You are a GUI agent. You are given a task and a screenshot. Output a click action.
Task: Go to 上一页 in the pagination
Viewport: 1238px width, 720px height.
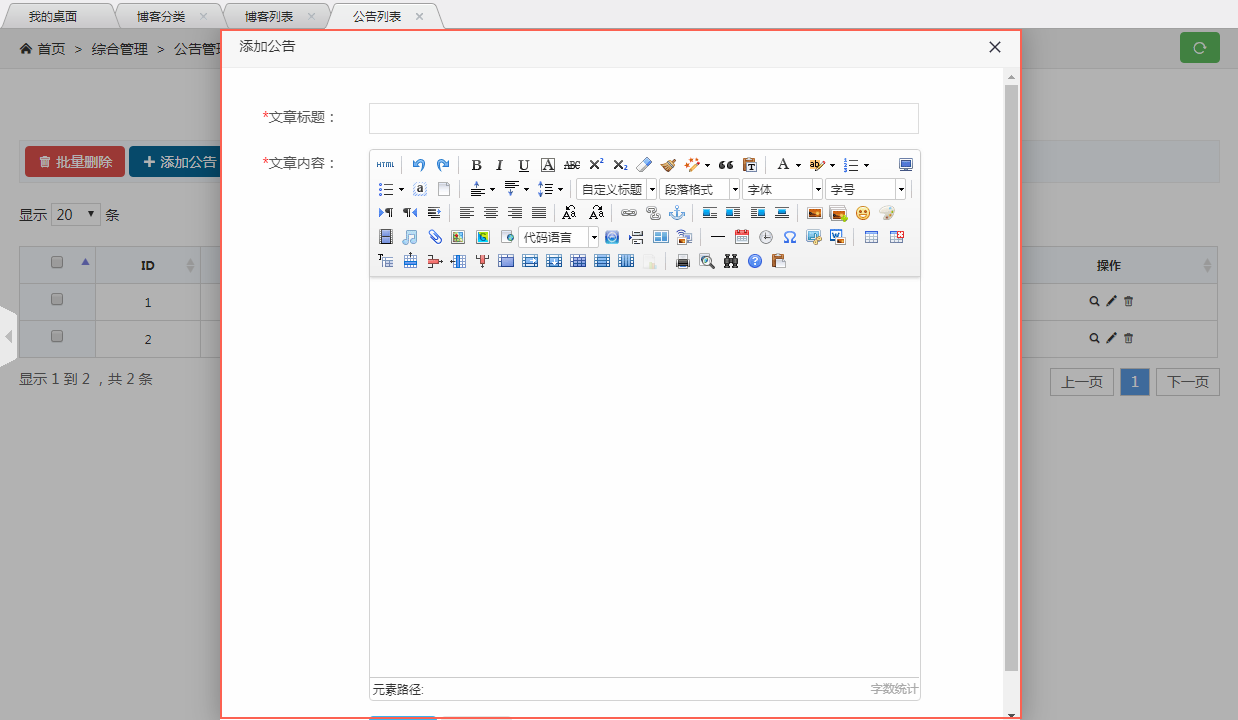1082,382
